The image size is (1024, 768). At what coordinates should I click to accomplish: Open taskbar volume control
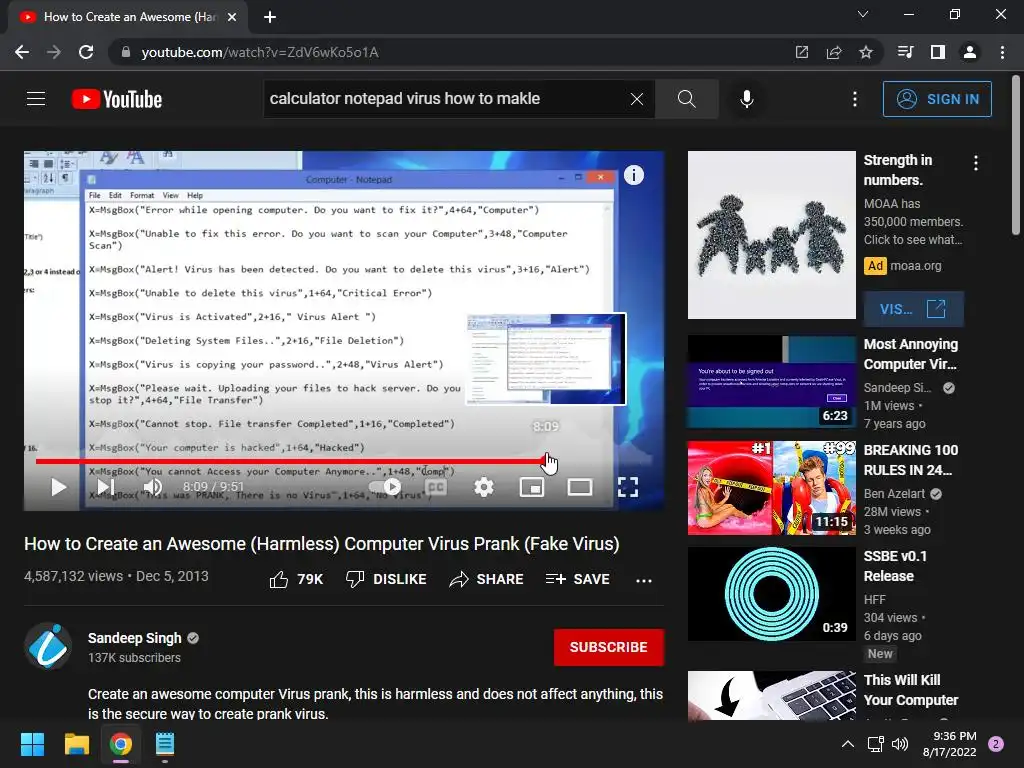tap(900, 744)
